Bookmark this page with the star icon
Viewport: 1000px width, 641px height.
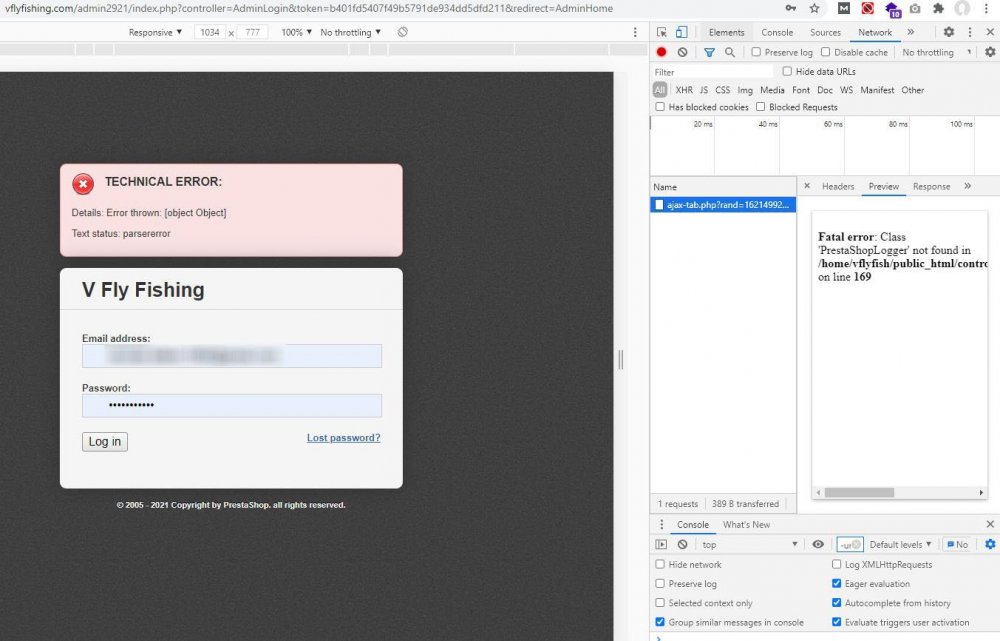pyautogui.click(x=814, y=8)
